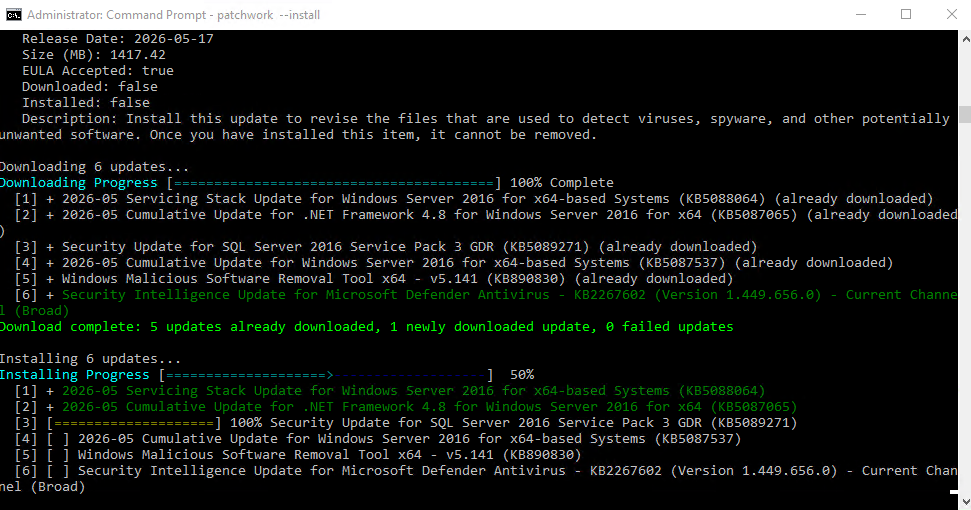The width and height of the screenshot is (971, 510).
Task: Close the Command Prompt window
Action: tap(952, 14)
